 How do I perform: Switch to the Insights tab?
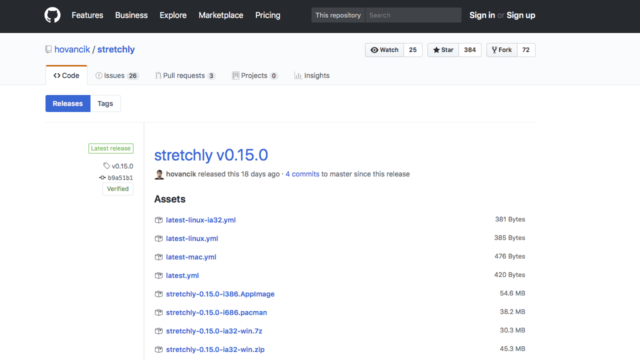point(312,76)
